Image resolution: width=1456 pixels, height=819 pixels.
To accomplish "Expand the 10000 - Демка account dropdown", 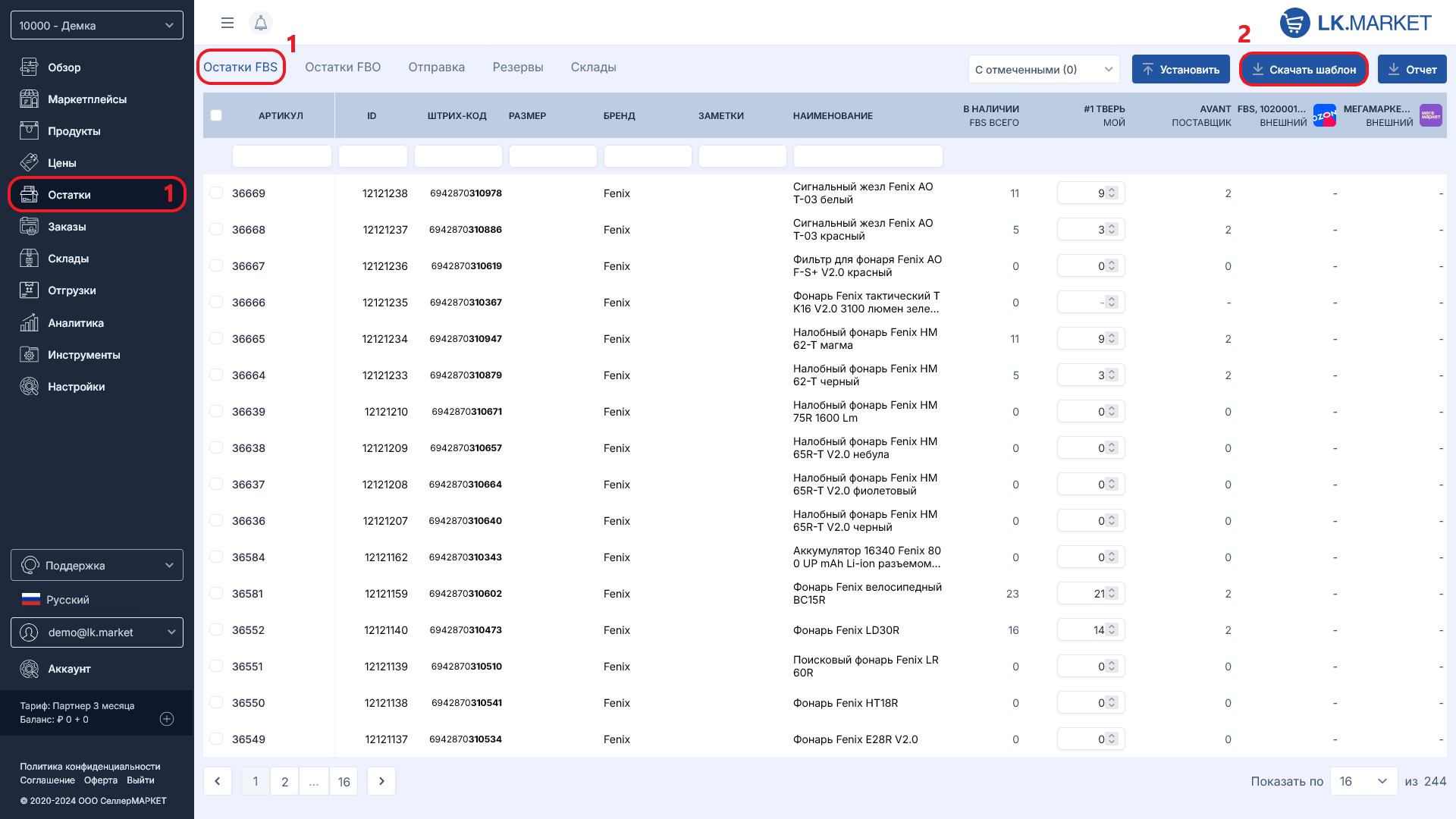I will [x=97, y=25].
